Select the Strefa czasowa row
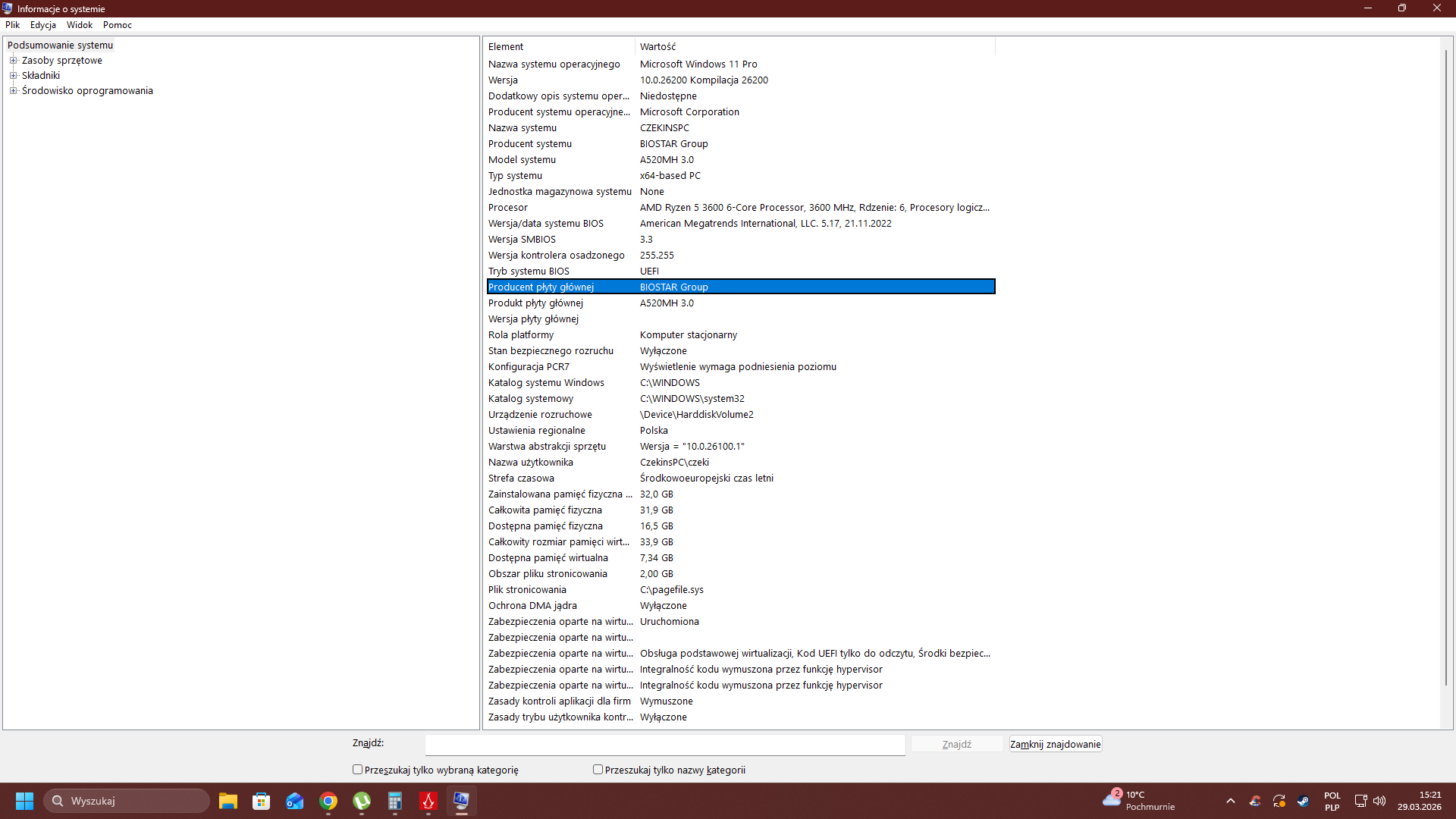 [741, 479]
